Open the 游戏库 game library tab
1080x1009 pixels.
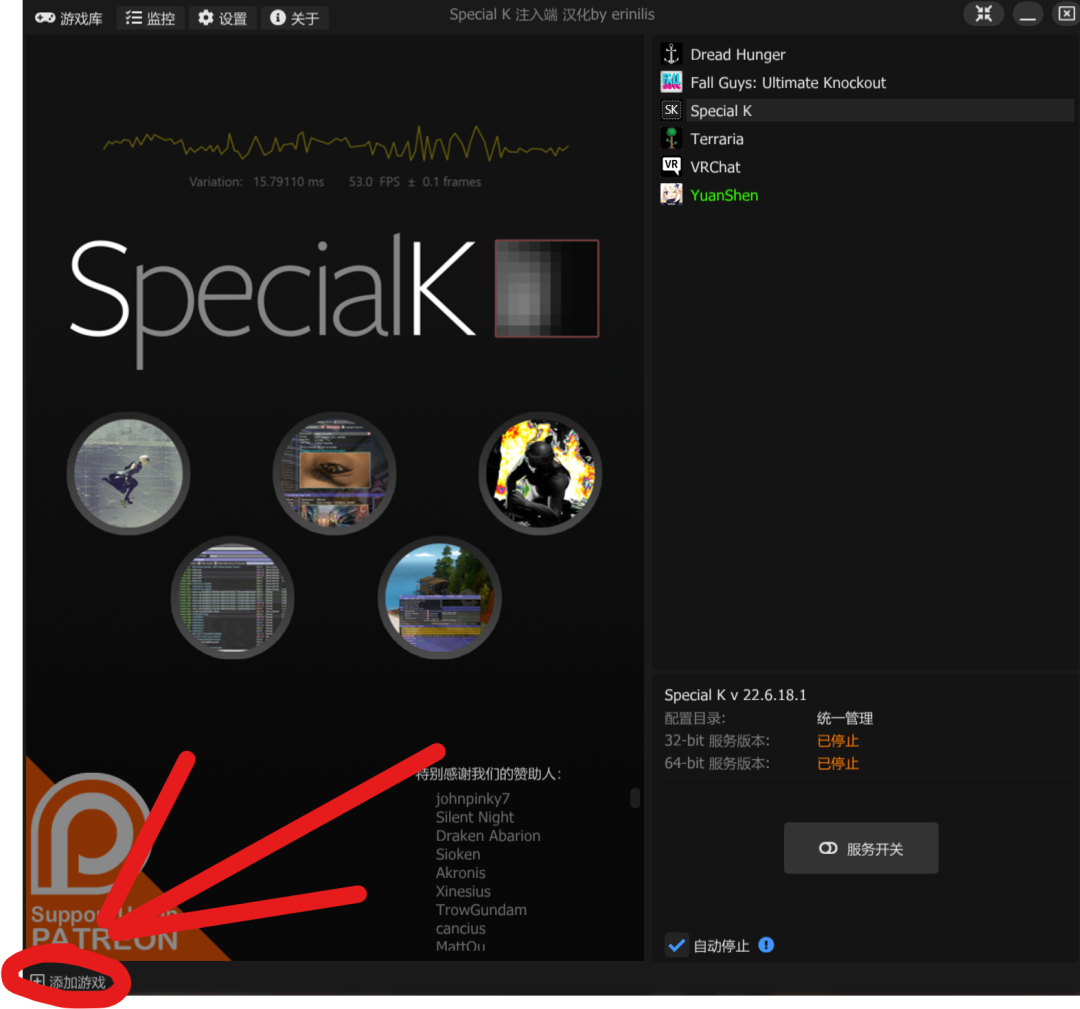click(69, 18)
